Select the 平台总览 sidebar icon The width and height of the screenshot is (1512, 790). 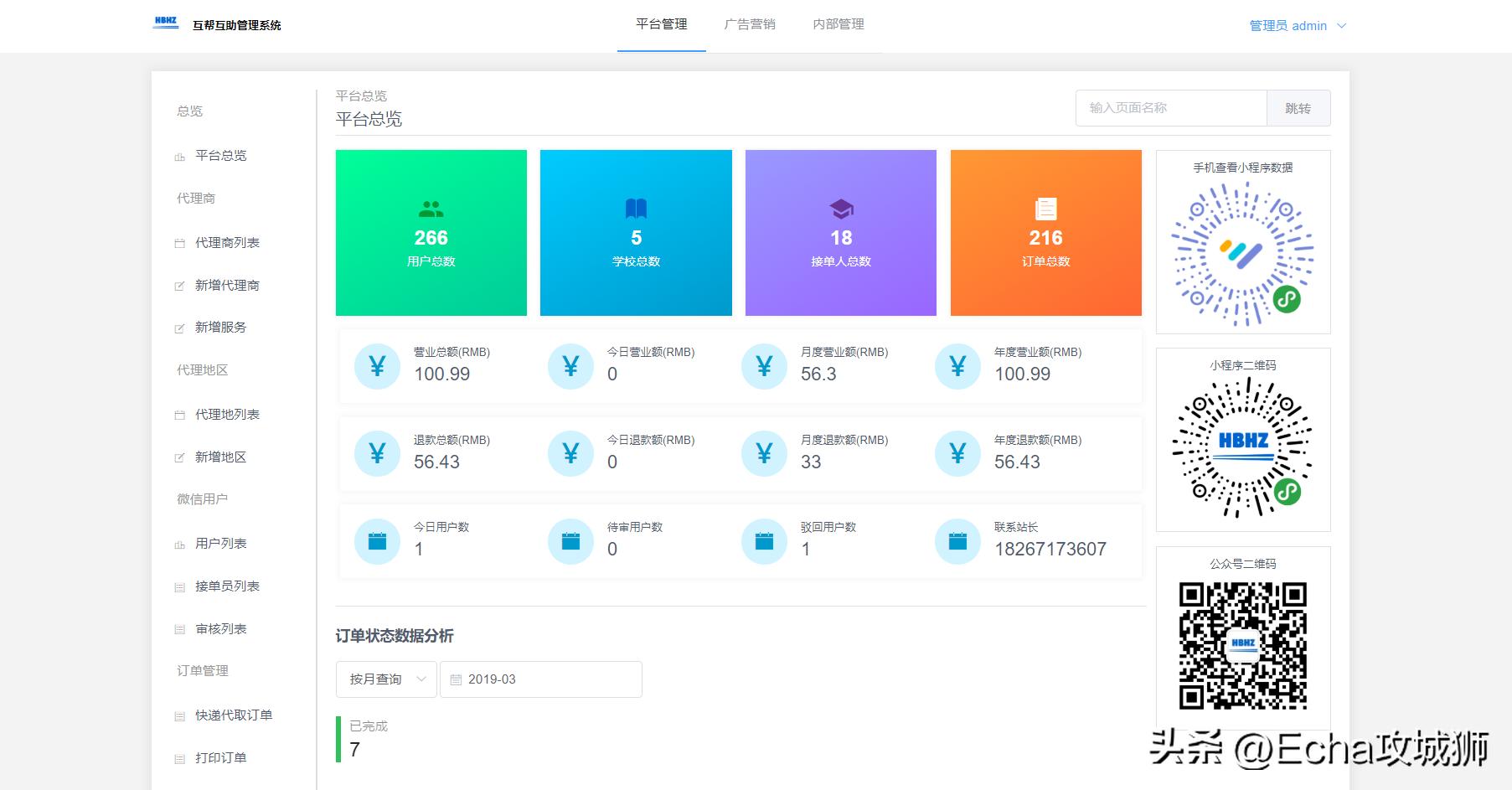coord(179,156)
